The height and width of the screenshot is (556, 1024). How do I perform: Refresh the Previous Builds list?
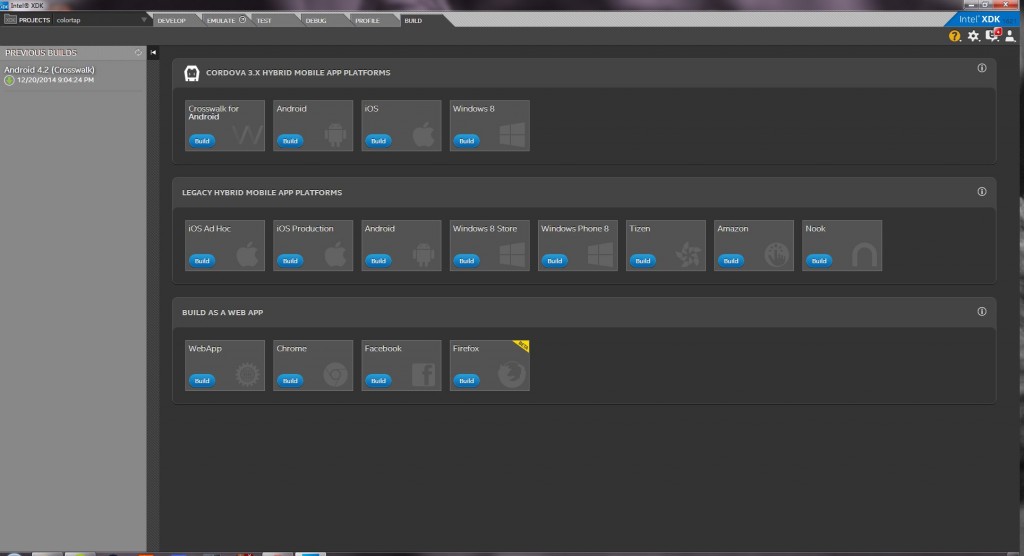(138, 52)
